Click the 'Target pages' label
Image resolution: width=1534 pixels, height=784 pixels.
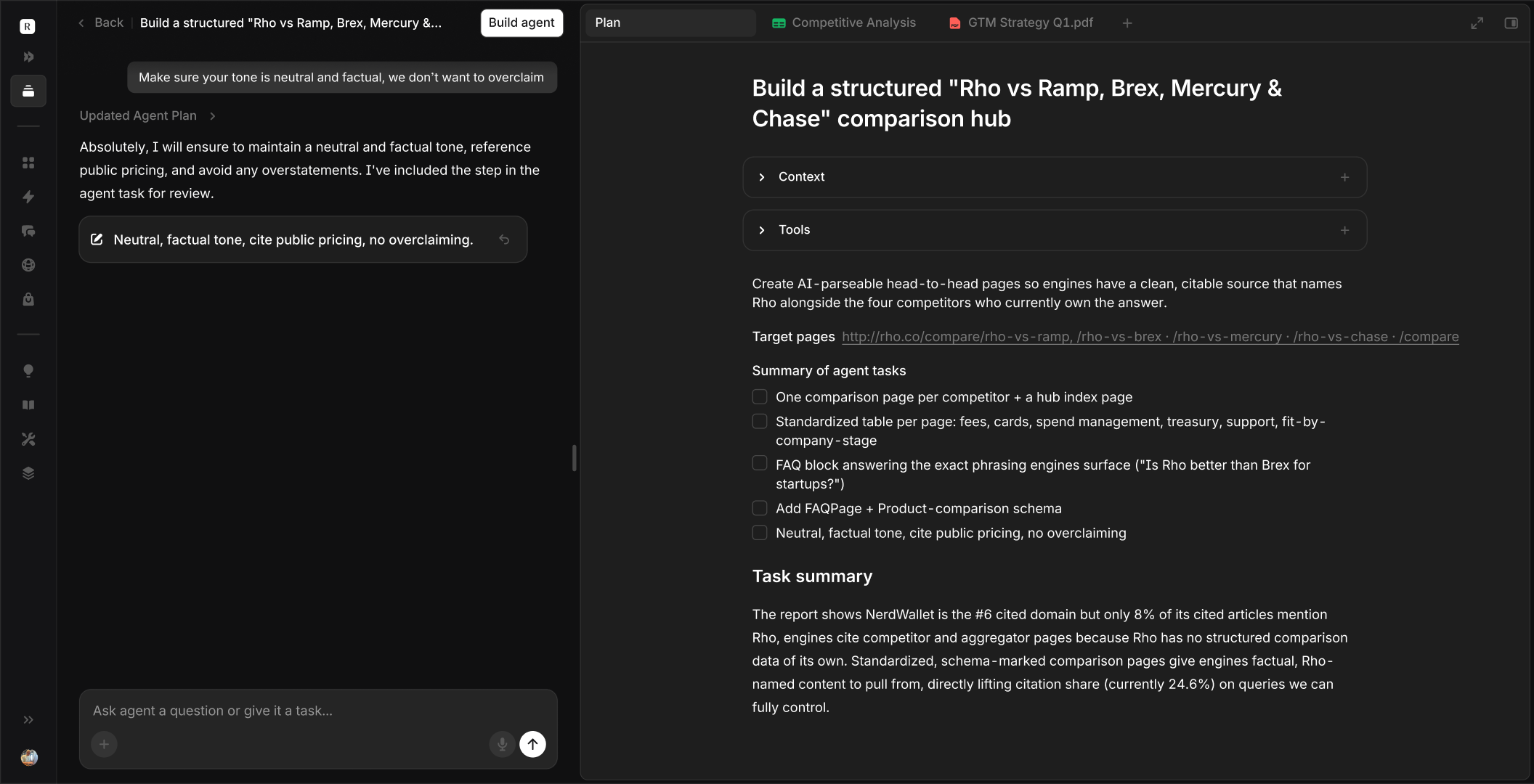pyautogui.click(x=793, y=337)
